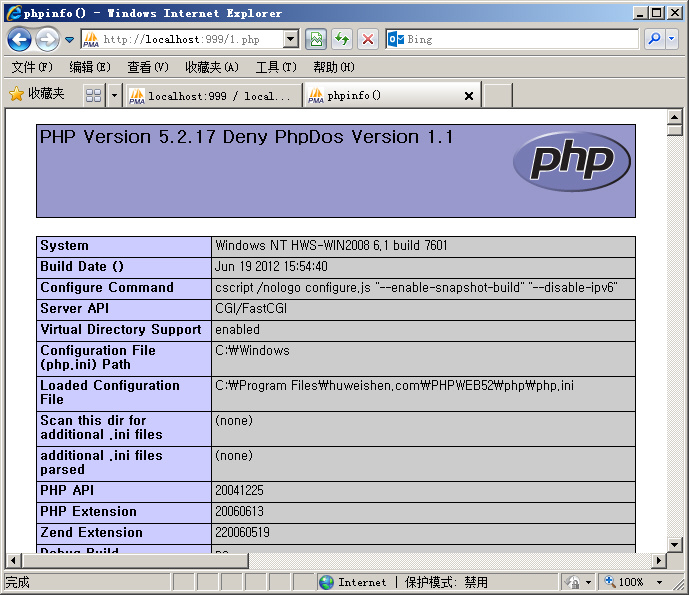This screenshot has width=689, height=595.
Task: Click the 保护模式: 禁用 status text
Action: (x=446, y=582)
